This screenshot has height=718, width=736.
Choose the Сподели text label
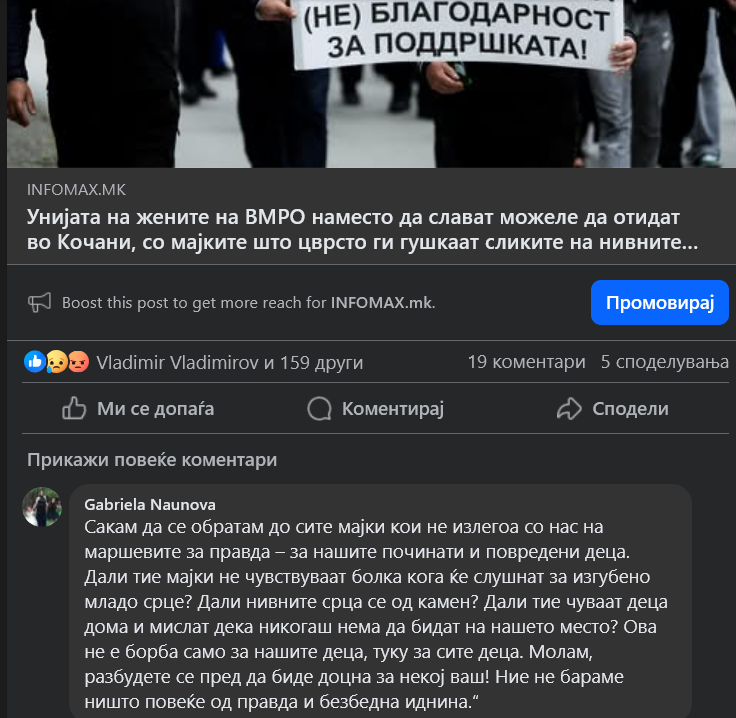(630, 408)
